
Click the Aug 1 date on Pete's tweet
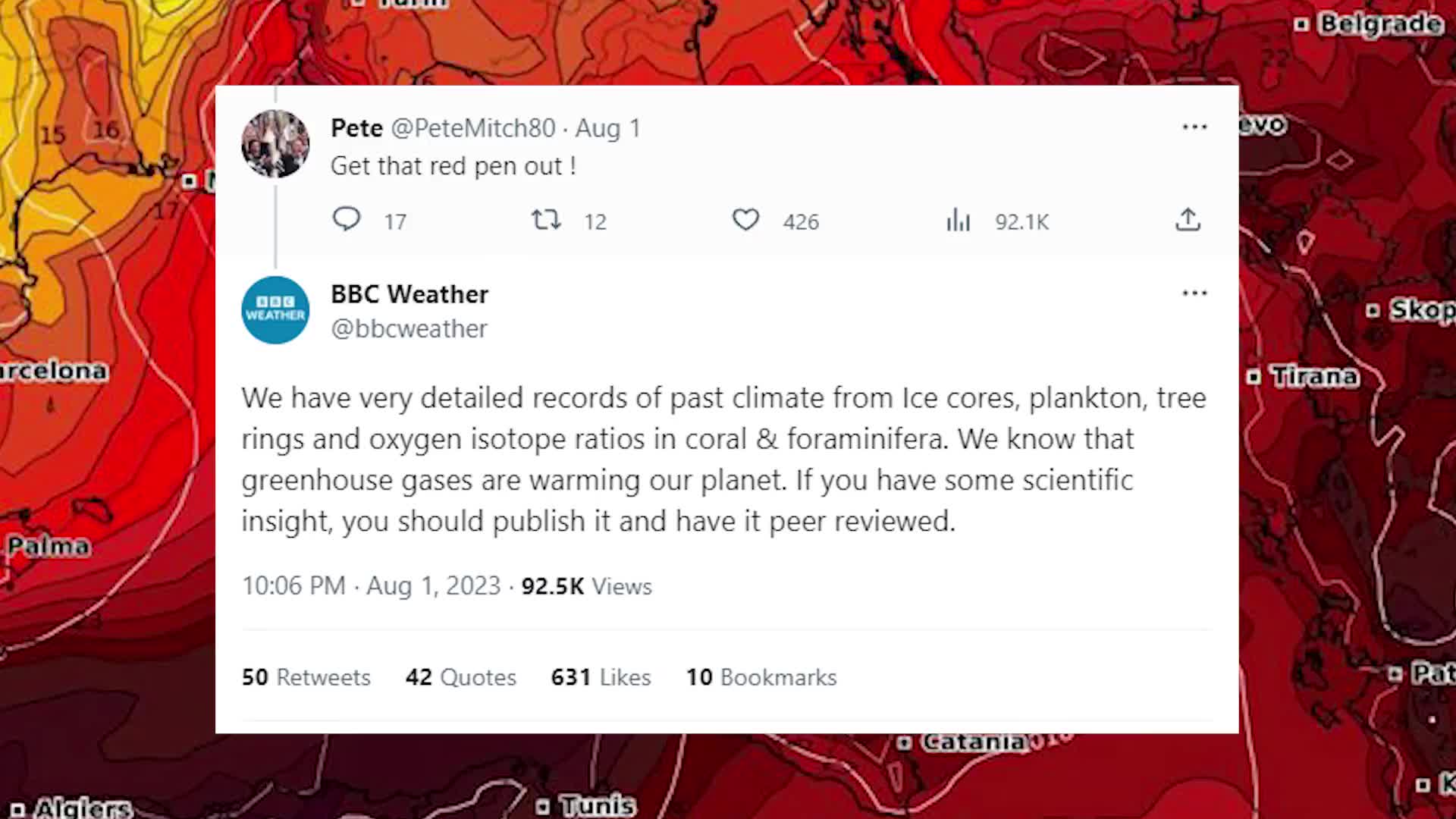[608, 128]
